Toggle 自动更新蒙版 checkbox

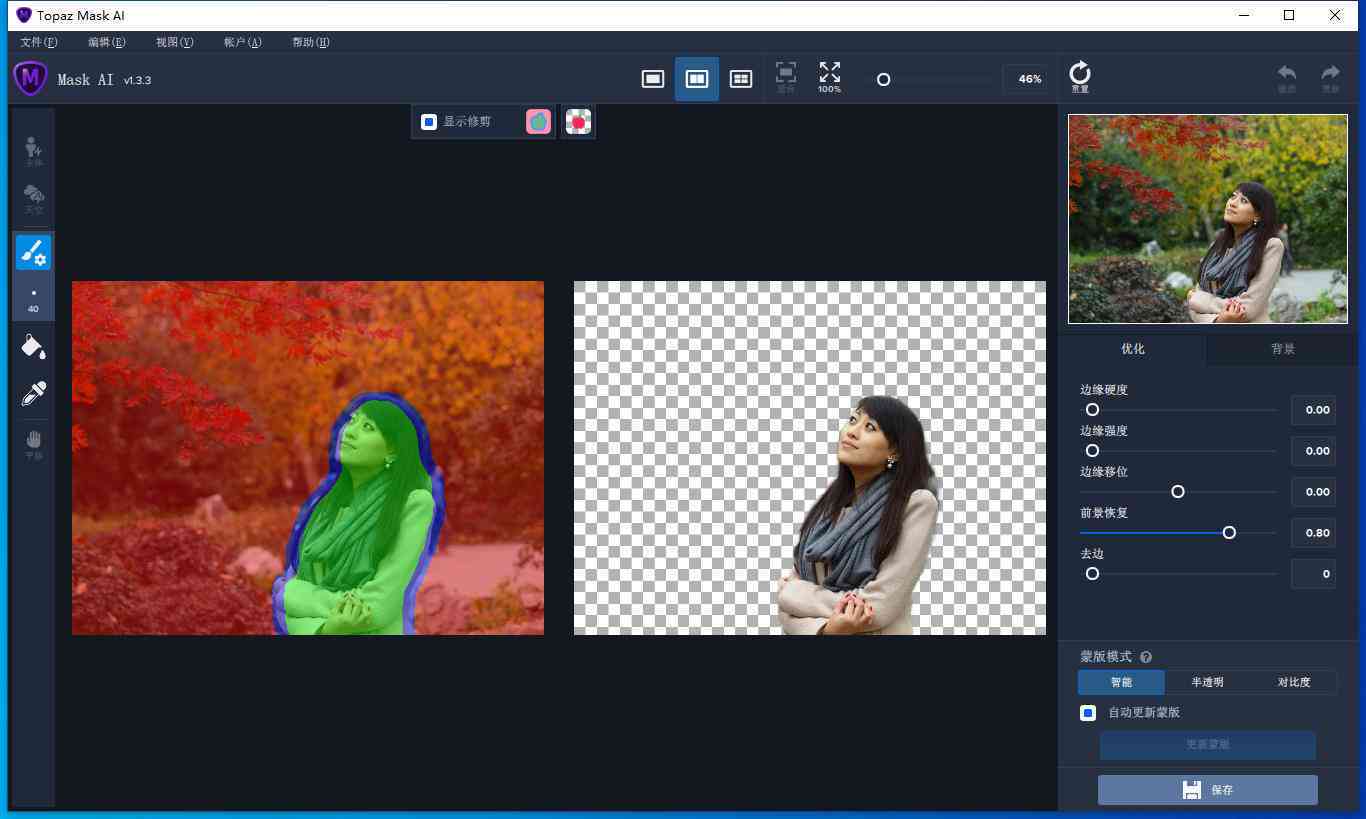pos(1088,713)
